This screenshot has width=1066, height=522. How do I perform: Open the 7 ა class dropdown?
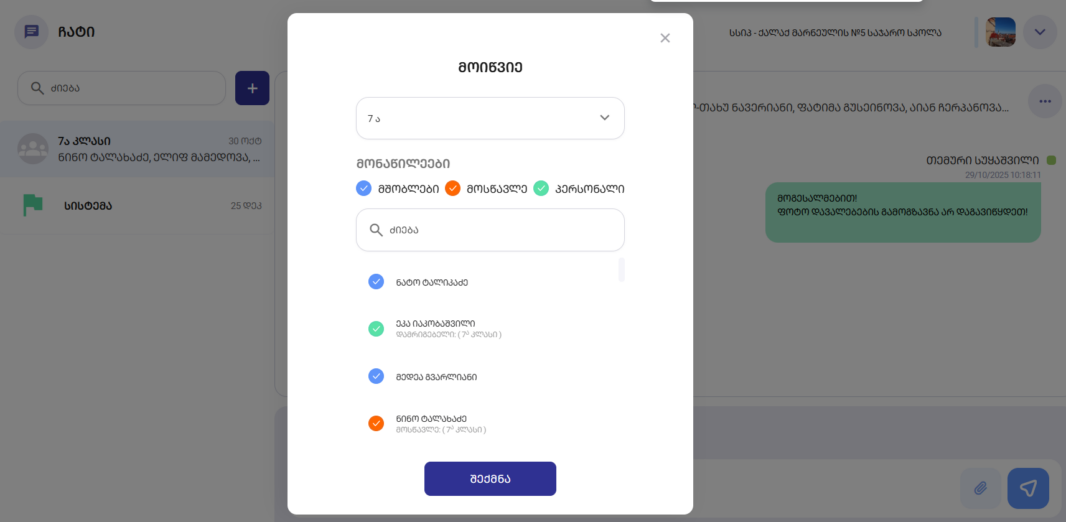(x=490, y=118)
